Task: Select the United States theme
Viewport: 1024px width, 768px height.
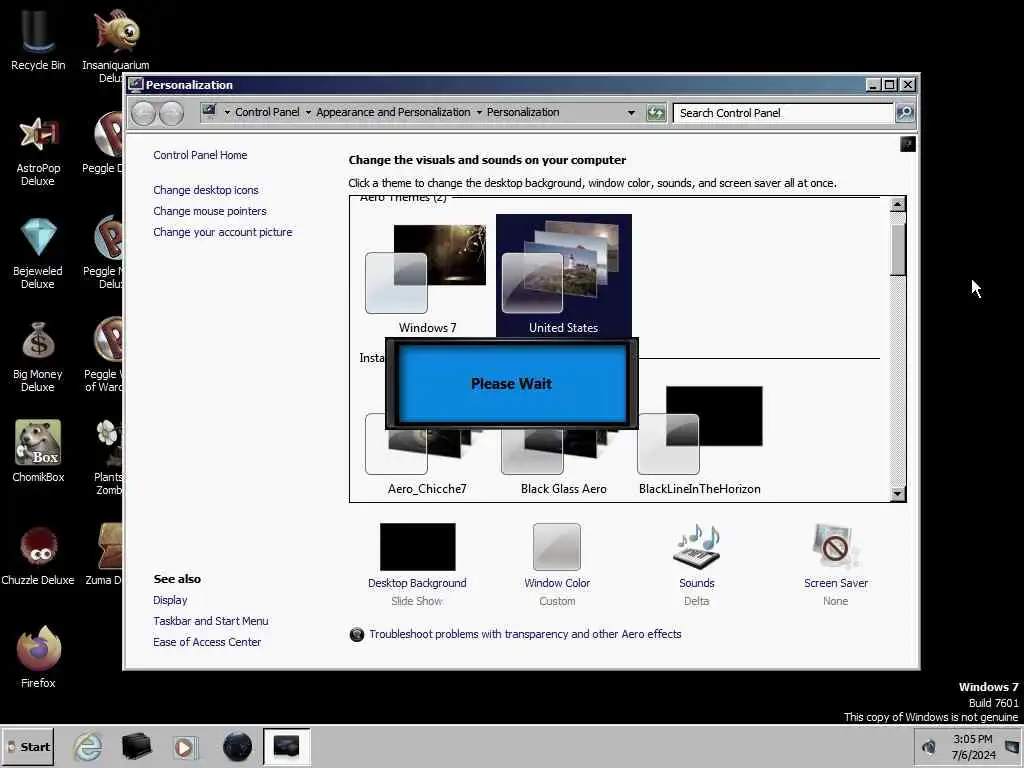Action: [564, 276]
